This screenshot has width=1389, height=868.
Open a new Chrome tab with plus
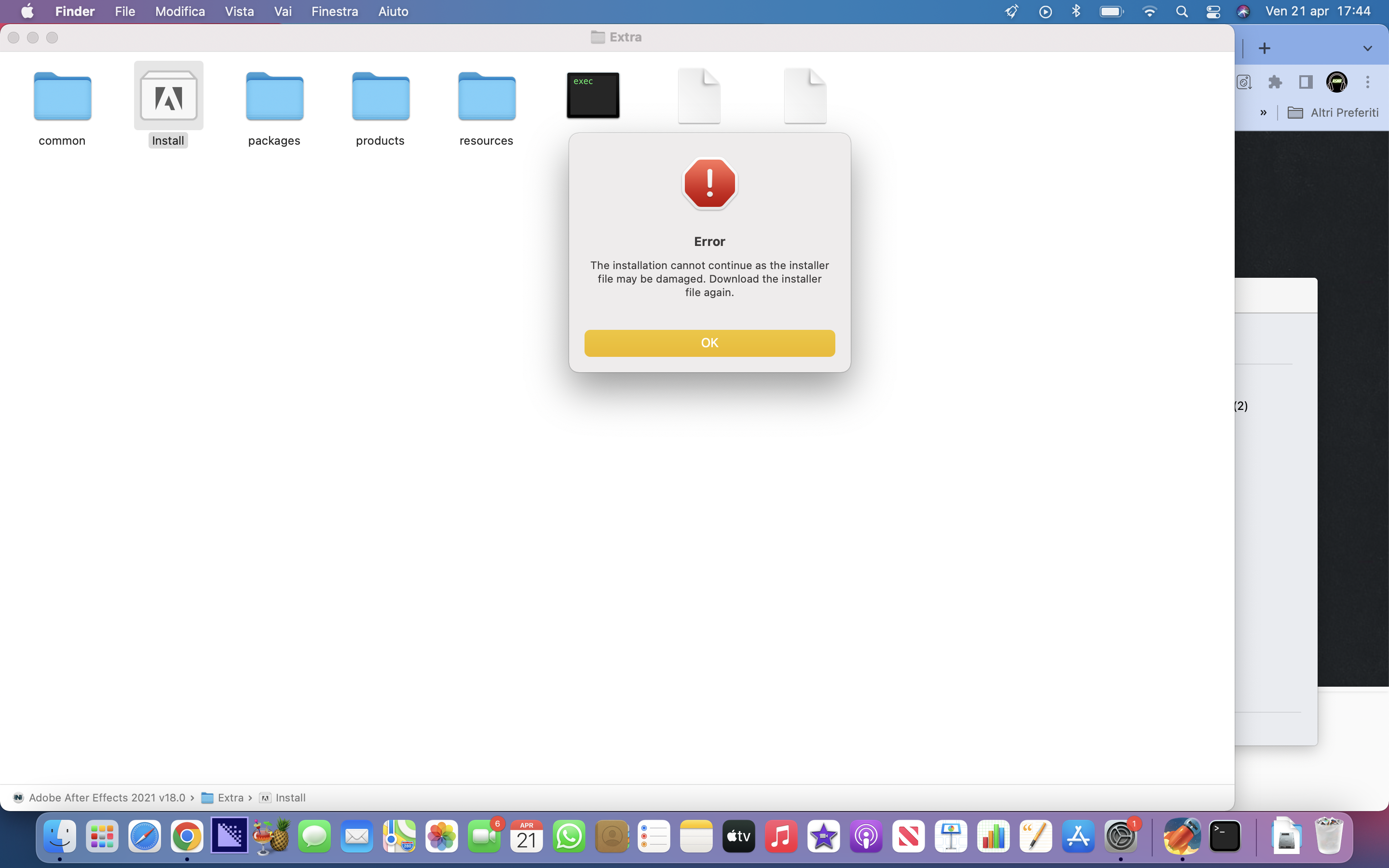[x=1264, y=48]
